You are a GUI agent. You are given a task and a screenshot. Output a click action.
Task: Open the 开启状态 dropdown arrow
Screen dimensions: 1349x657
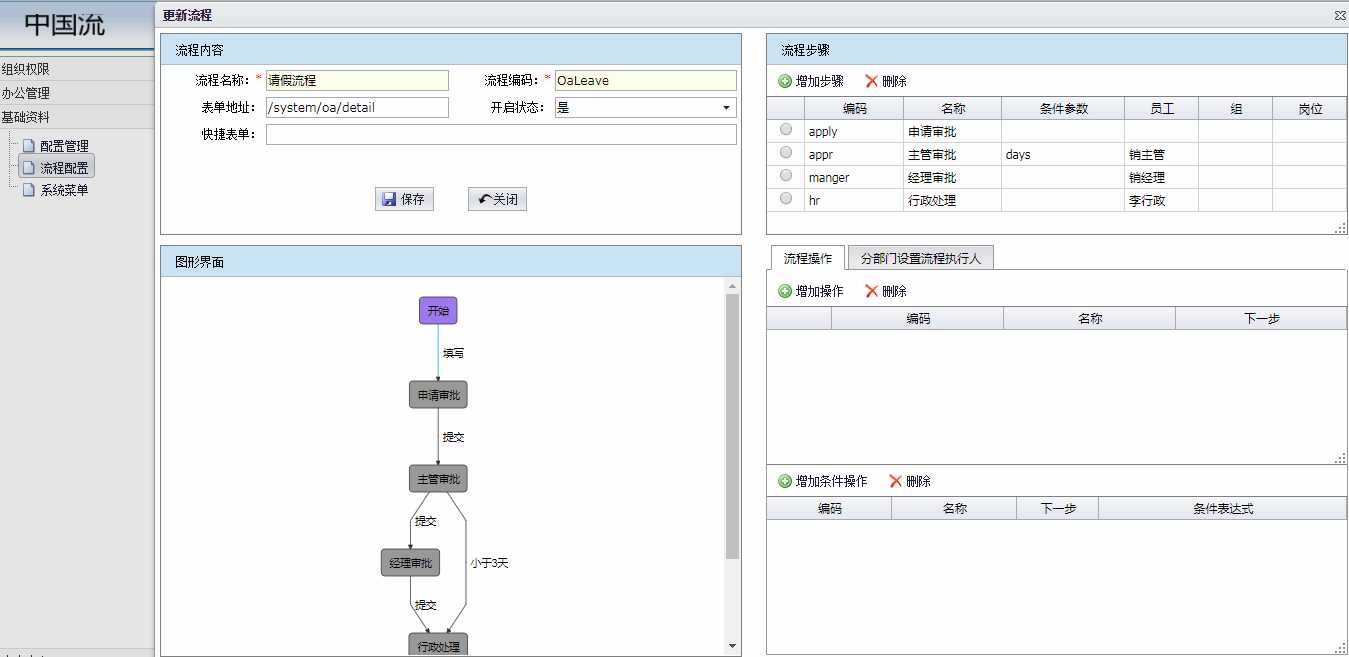click(726, 108)
